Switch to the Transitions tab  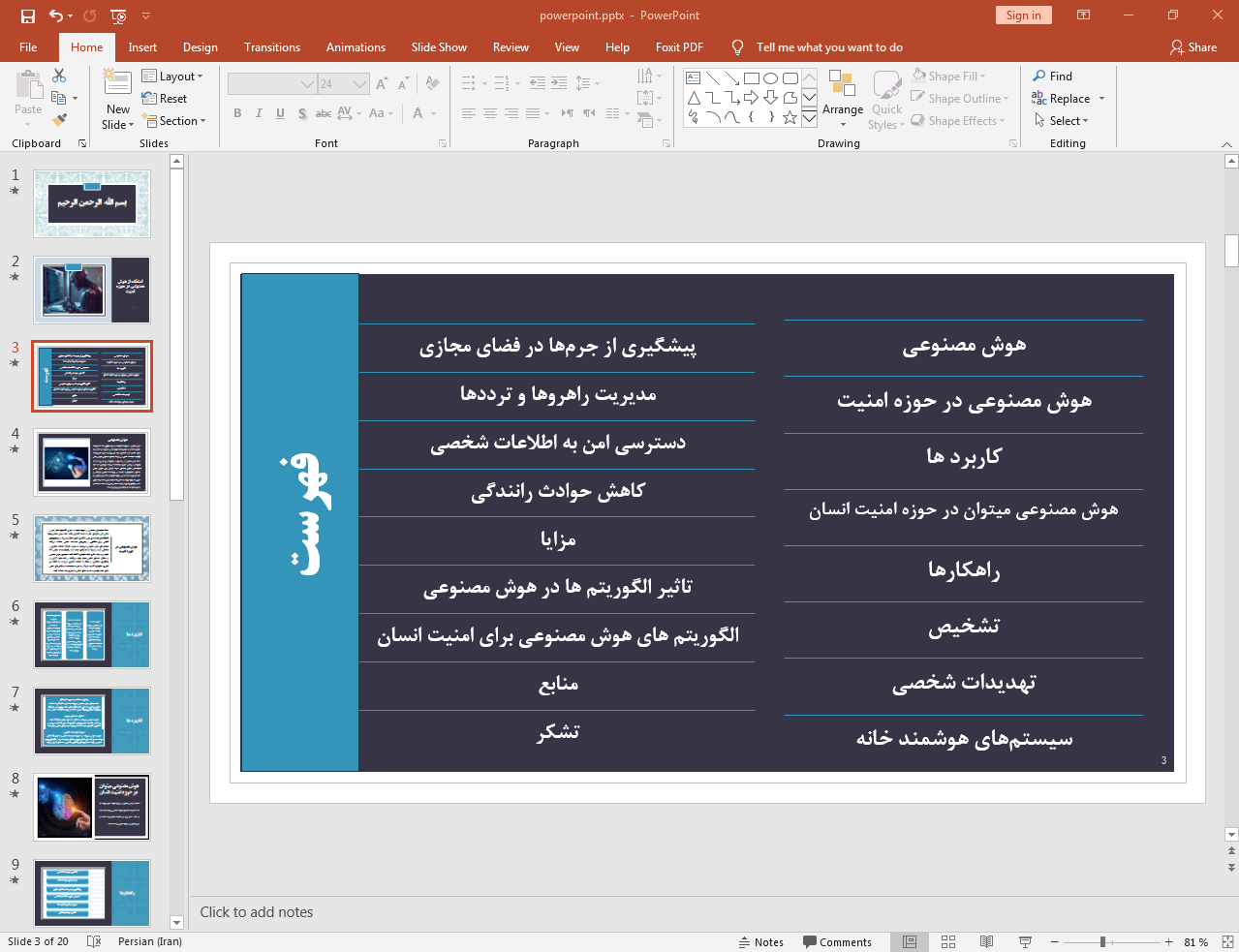(x=272, y=47)
